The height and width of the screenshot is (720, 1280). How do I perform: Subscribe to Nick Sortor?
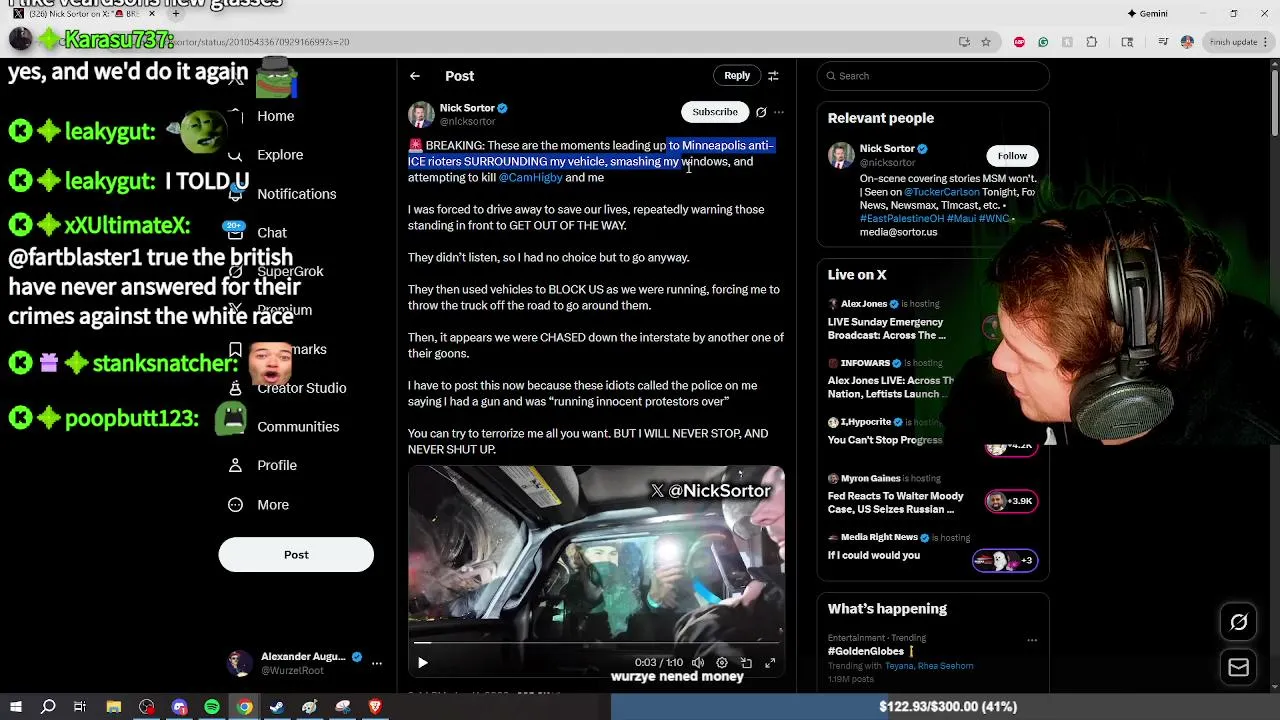click(715, 112)
